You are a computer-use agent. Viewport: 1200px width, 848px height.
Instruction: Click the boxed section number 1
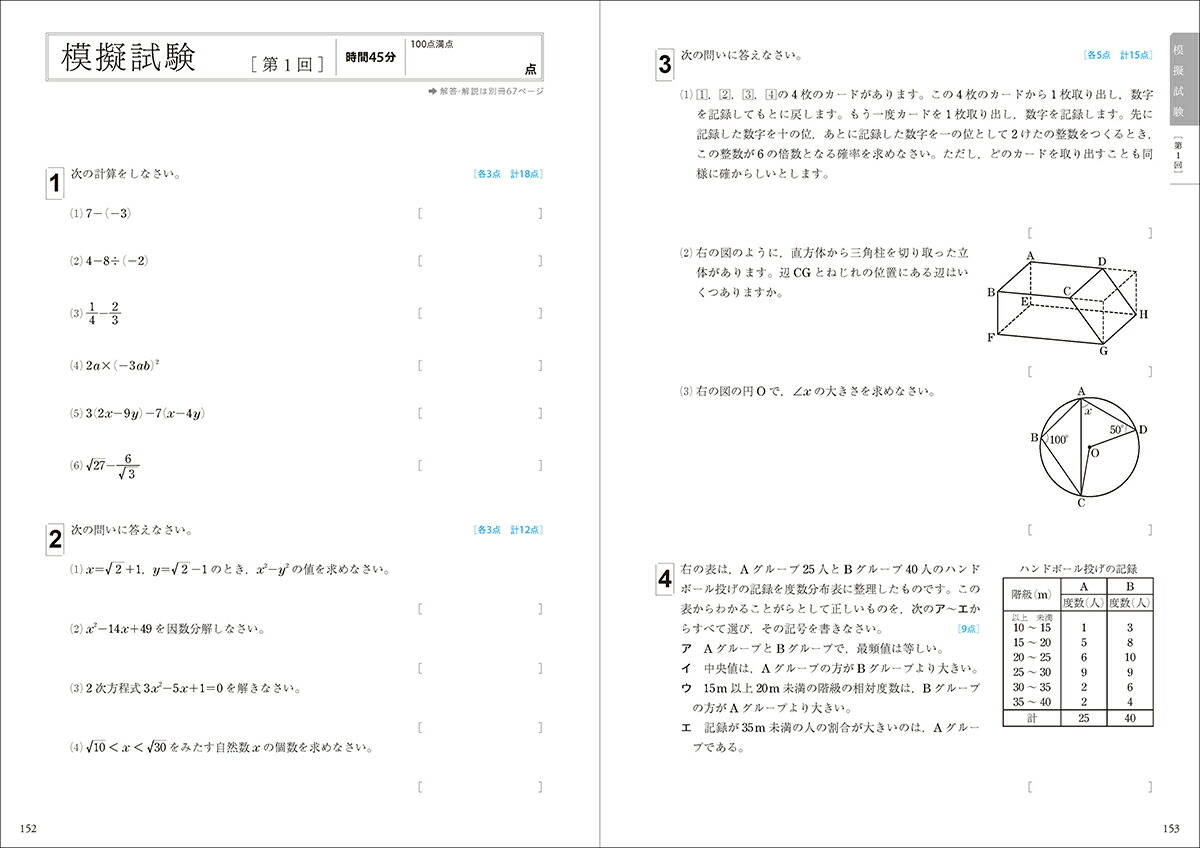pyautogui.click(x=55, y=183)
